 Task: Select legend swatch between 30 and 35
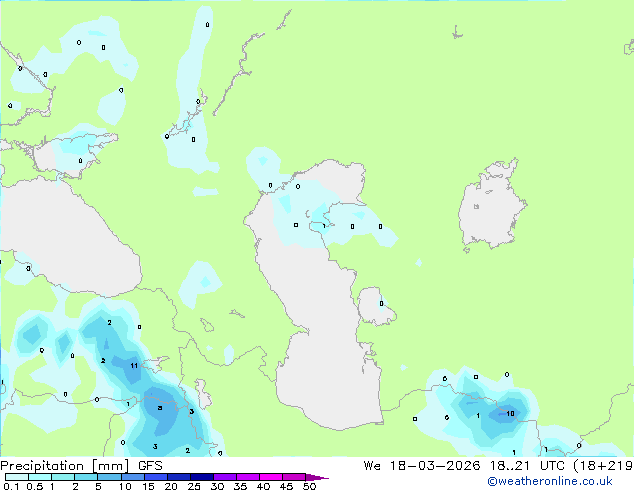224,477
